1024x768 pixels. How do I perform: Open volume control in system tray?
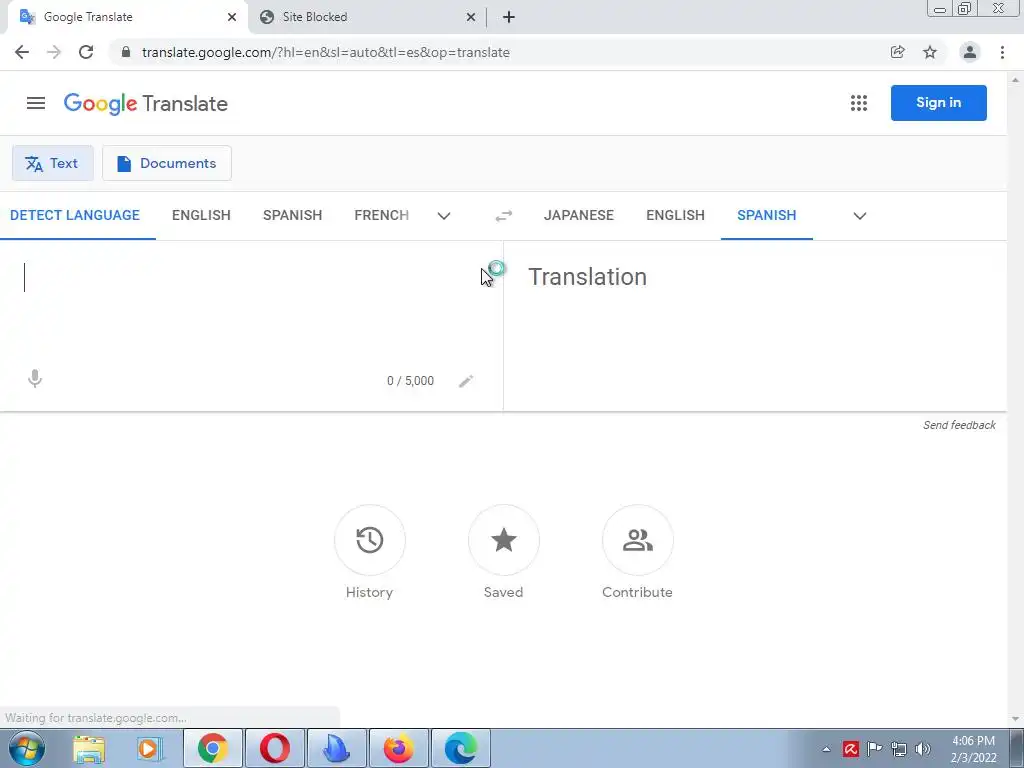pos(922,749)
